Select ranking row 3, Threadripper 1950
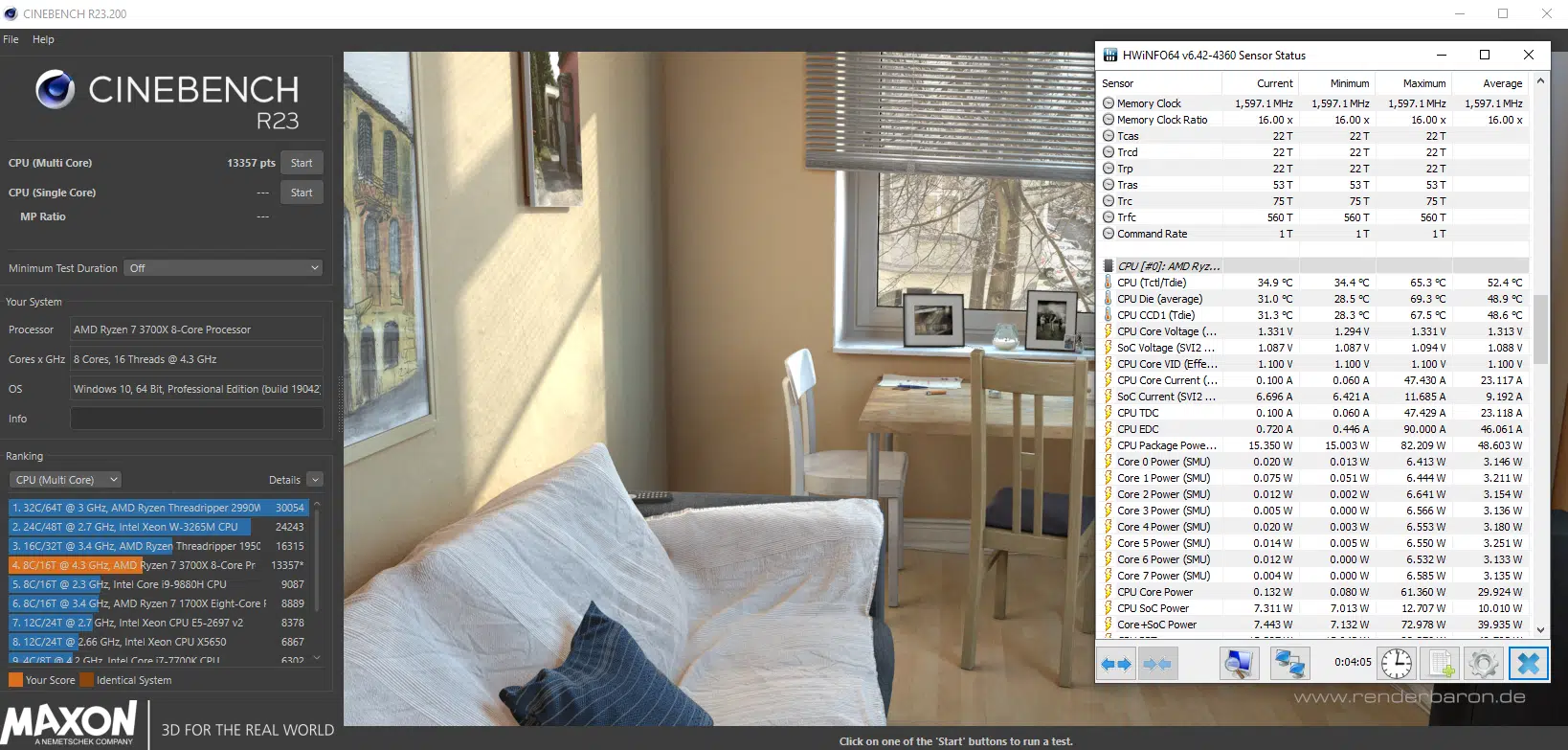 tap(158, 546)
